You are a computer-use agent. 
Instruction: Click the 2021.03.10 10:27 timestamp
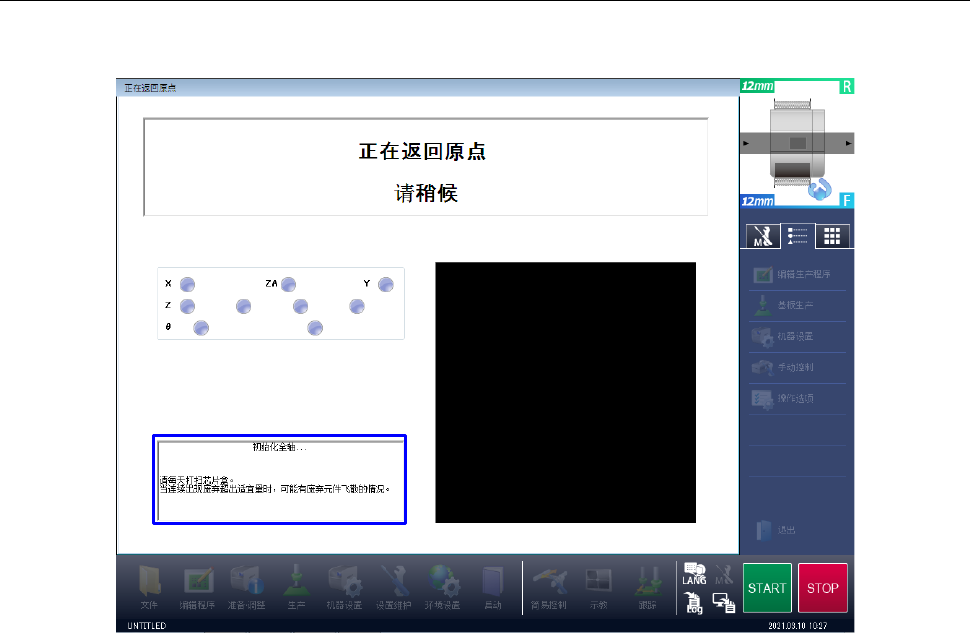797,626
